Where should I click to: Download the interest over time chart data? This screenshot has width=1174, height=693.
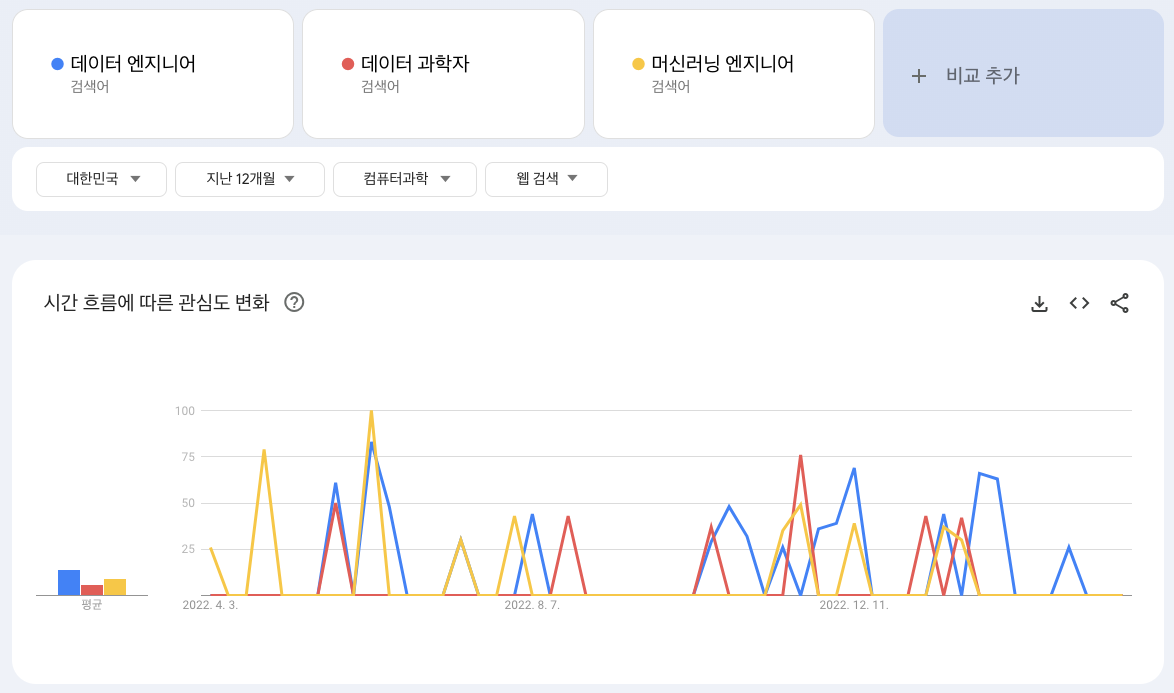1039,303
